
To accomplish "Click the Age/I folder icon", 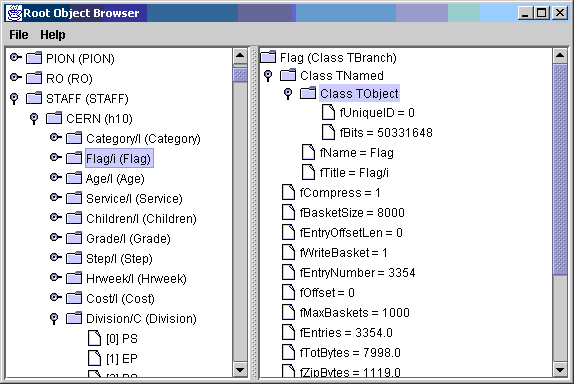I will [74, 178].
